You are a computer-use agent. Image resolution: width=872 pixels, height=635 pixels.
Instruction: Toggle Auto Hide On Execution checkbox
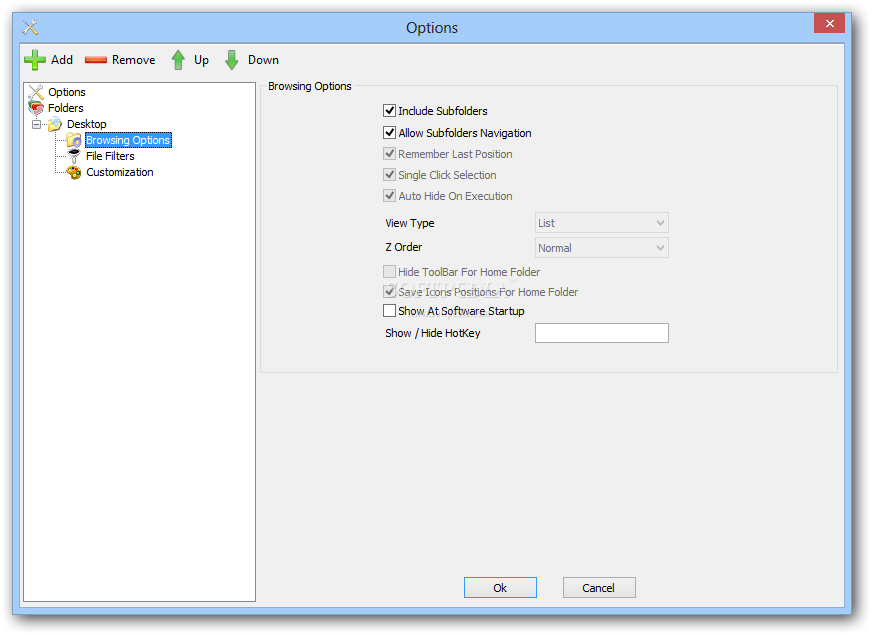coord(389,196)
